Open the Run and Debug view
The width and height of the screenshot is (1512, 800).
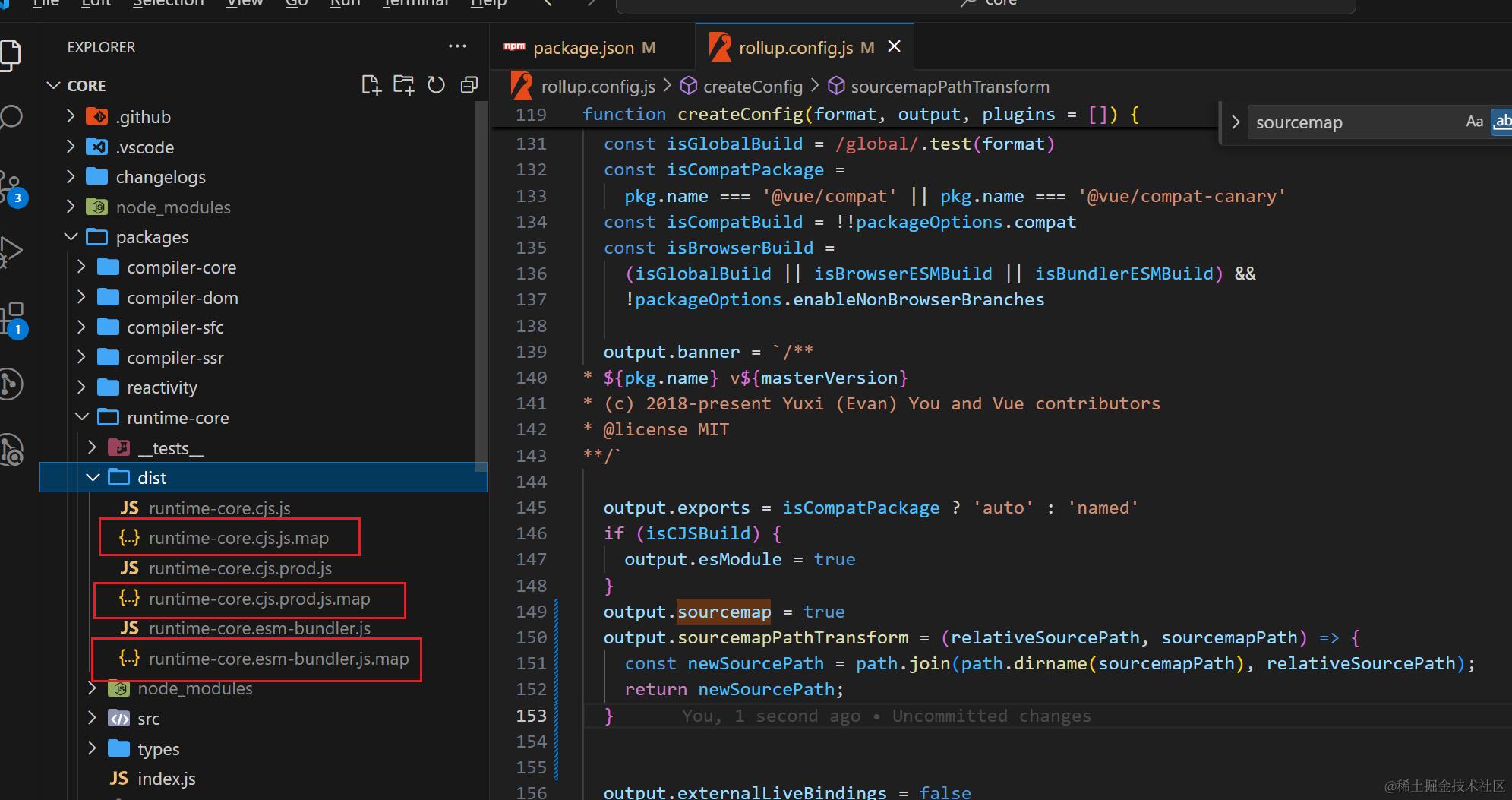coord(11,252)
